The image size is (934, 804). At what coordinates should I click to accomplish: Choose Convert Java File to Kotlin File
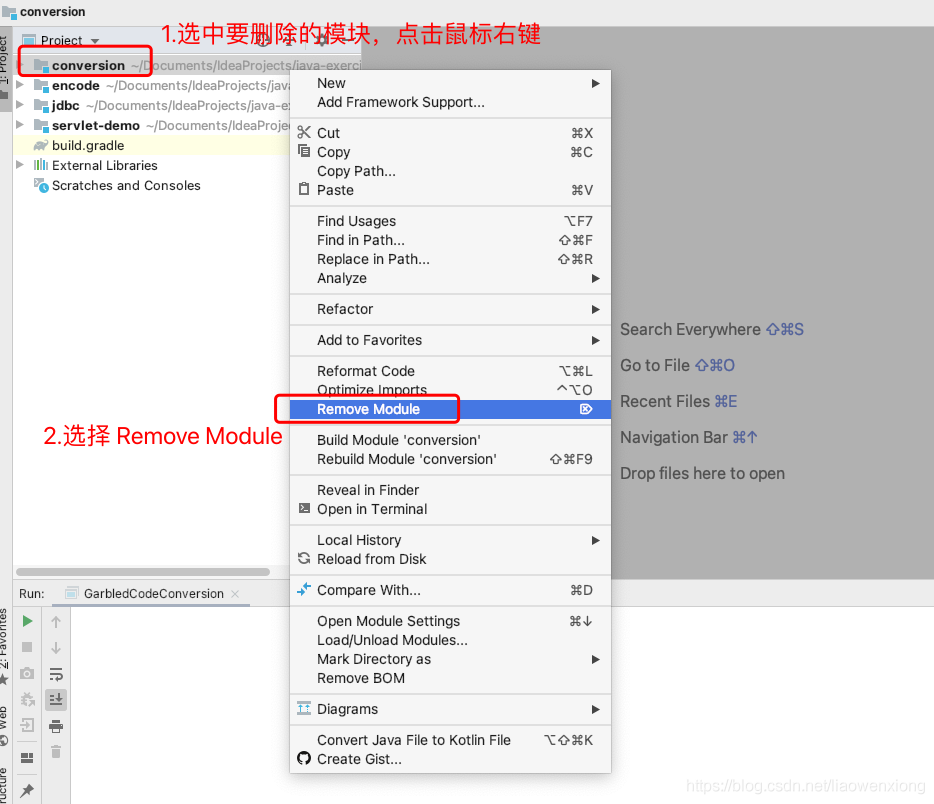pyautogui.click(x=450, y=740)
